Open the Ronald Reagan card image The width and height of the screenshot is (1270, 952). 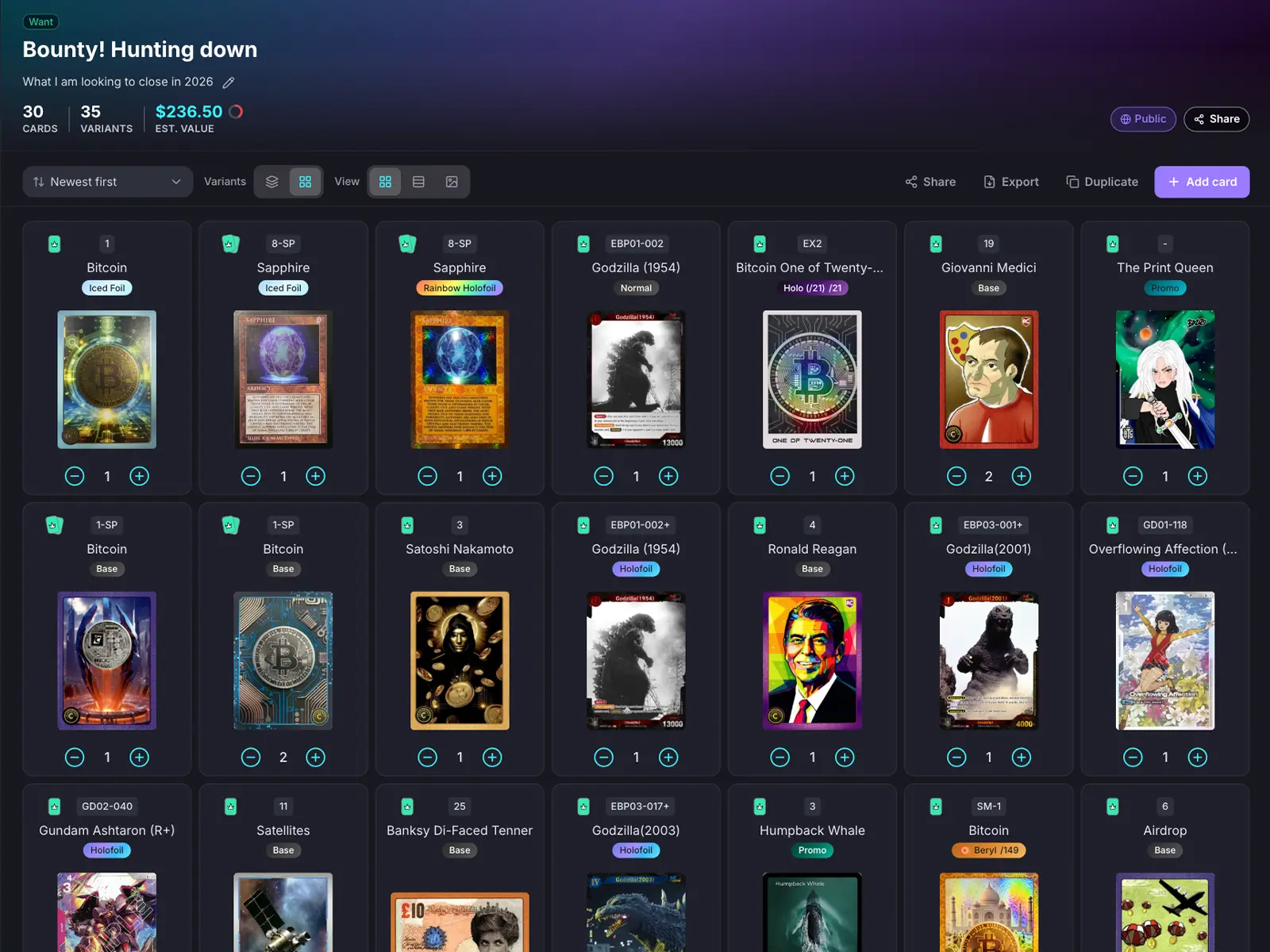coord(812,661)
